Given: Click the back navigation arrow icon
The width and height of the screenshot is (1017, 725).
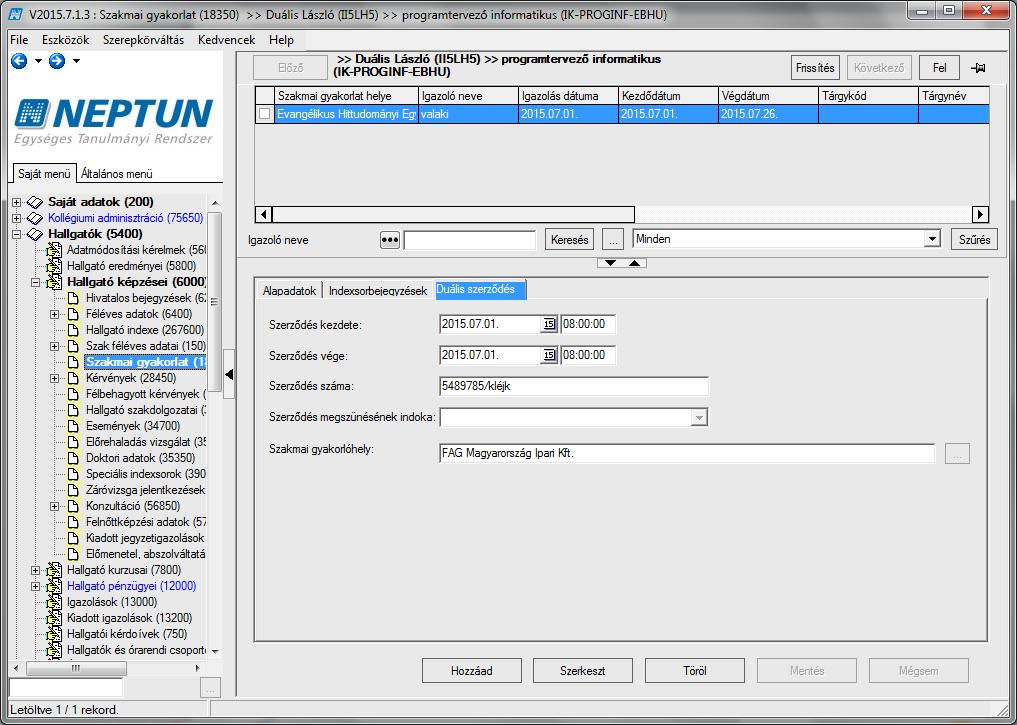Looking at the screenshot, I should click(19, 61).
